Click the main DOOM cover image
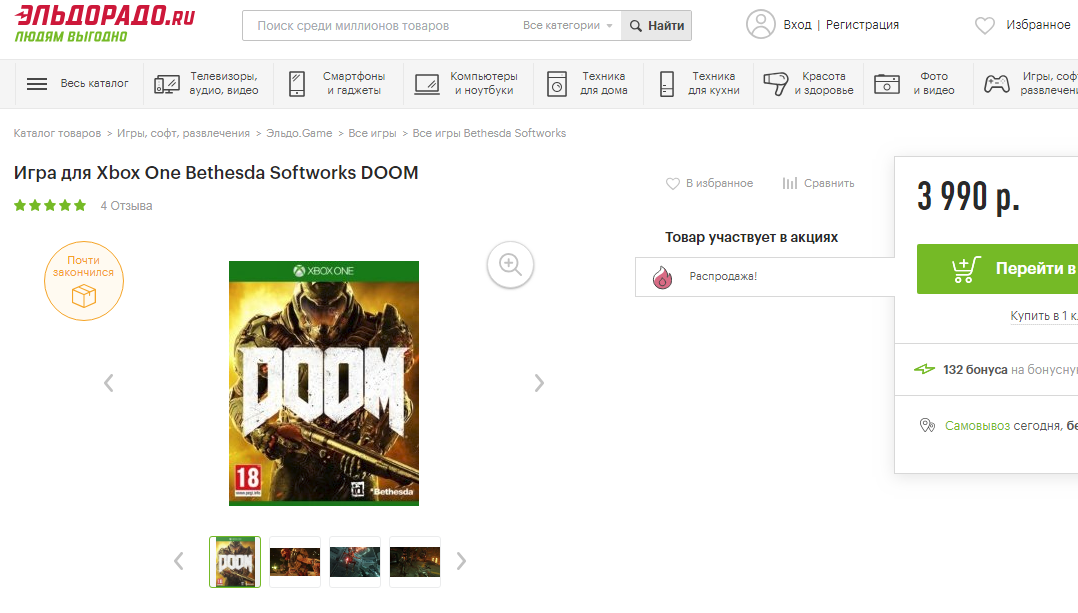The width and height of the screenshot is (1078, 613). (x=324, y=383)
